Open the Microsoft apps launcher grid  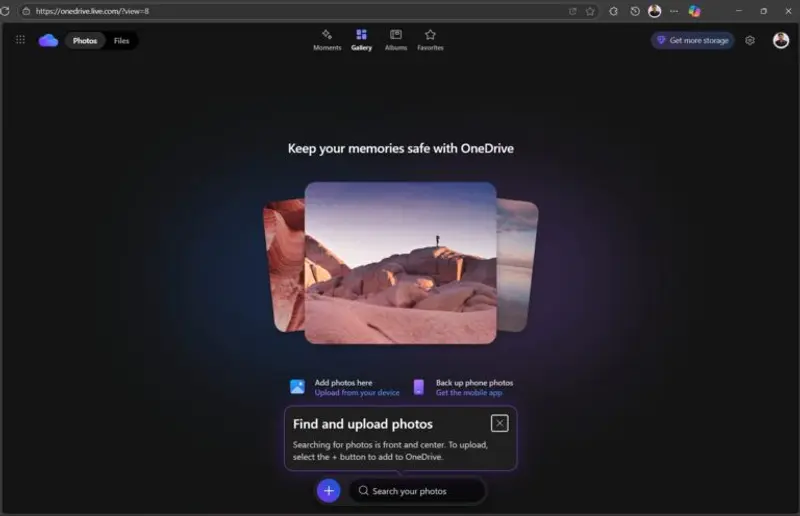pos(20,40)
